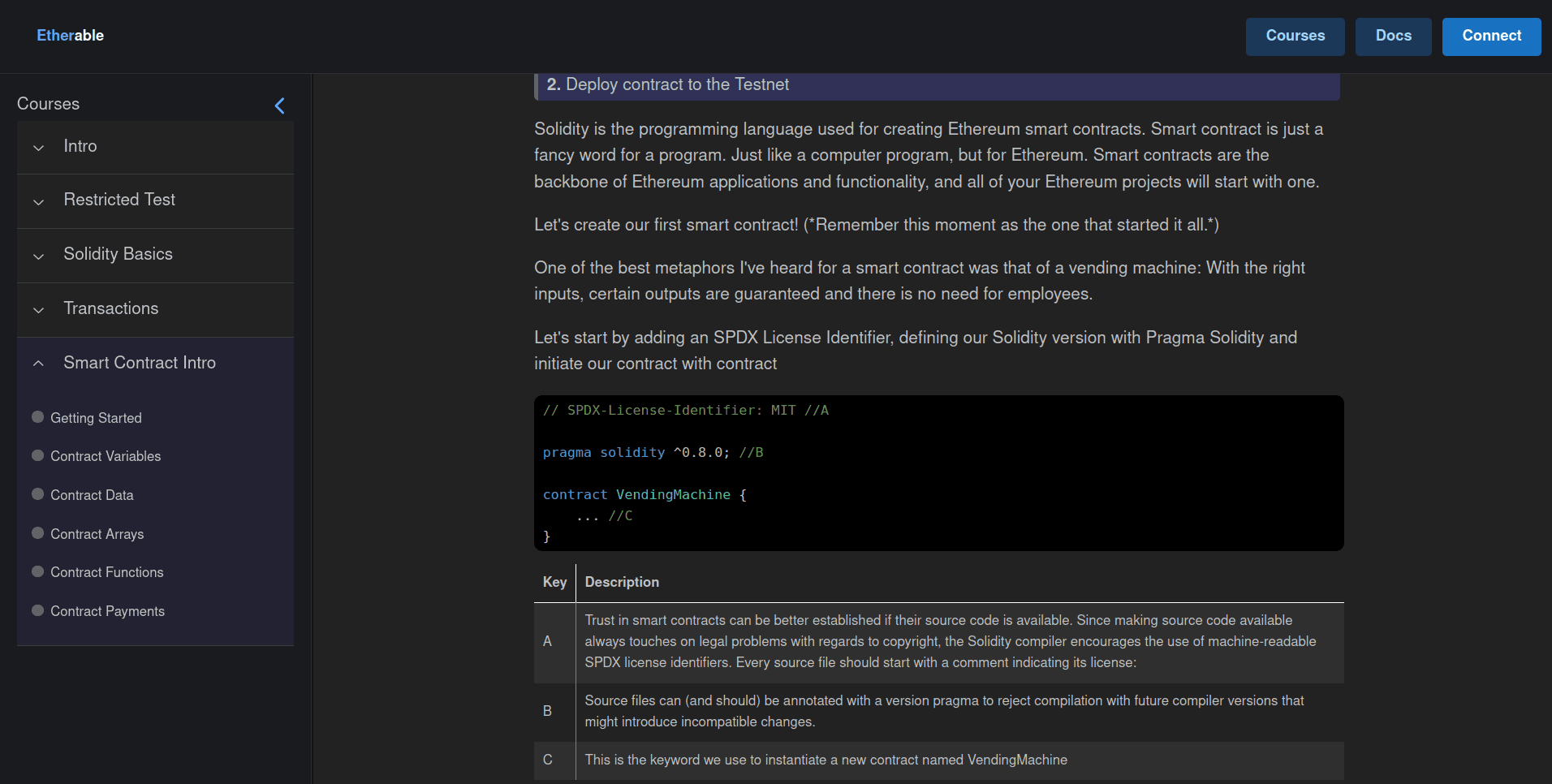The width and height of the screenshot is (1552, 784).
Task: Open the Courses button in header
Action: (1295, 37)
